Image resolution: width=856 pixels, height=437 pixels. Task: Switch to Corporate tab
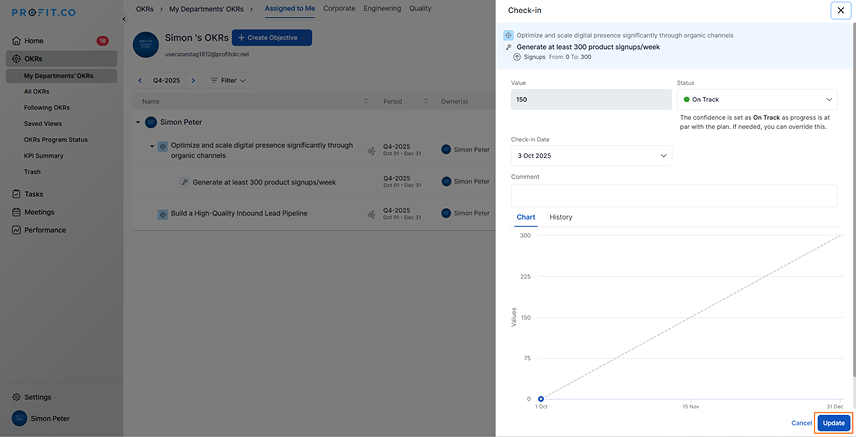pos(339,8)
